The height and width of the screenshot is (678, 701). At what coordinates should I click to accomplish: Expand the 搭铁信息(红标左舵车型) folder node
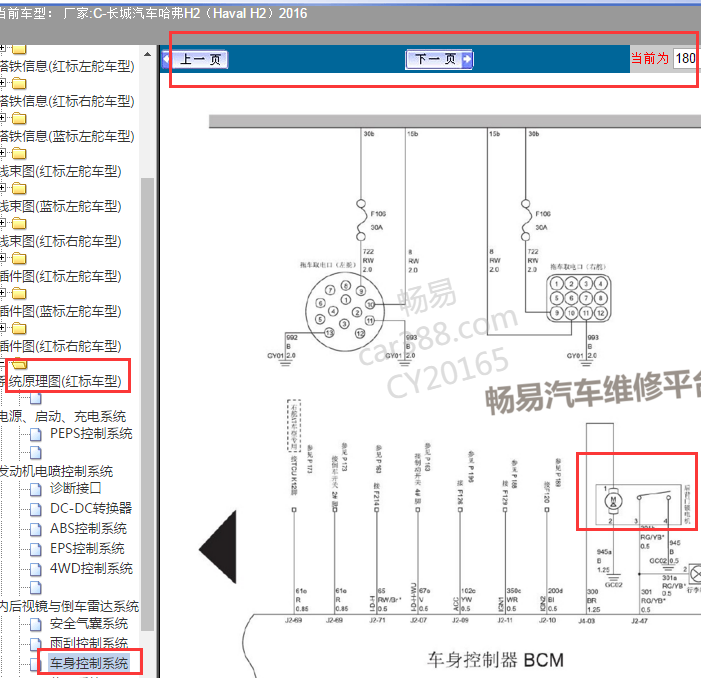click(3, 47)
